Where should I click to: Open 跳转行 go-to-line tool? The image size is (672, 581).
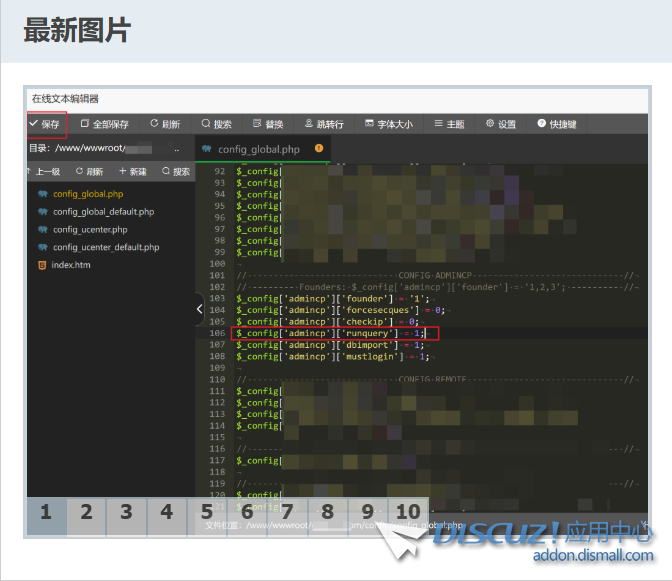point(323,124)
